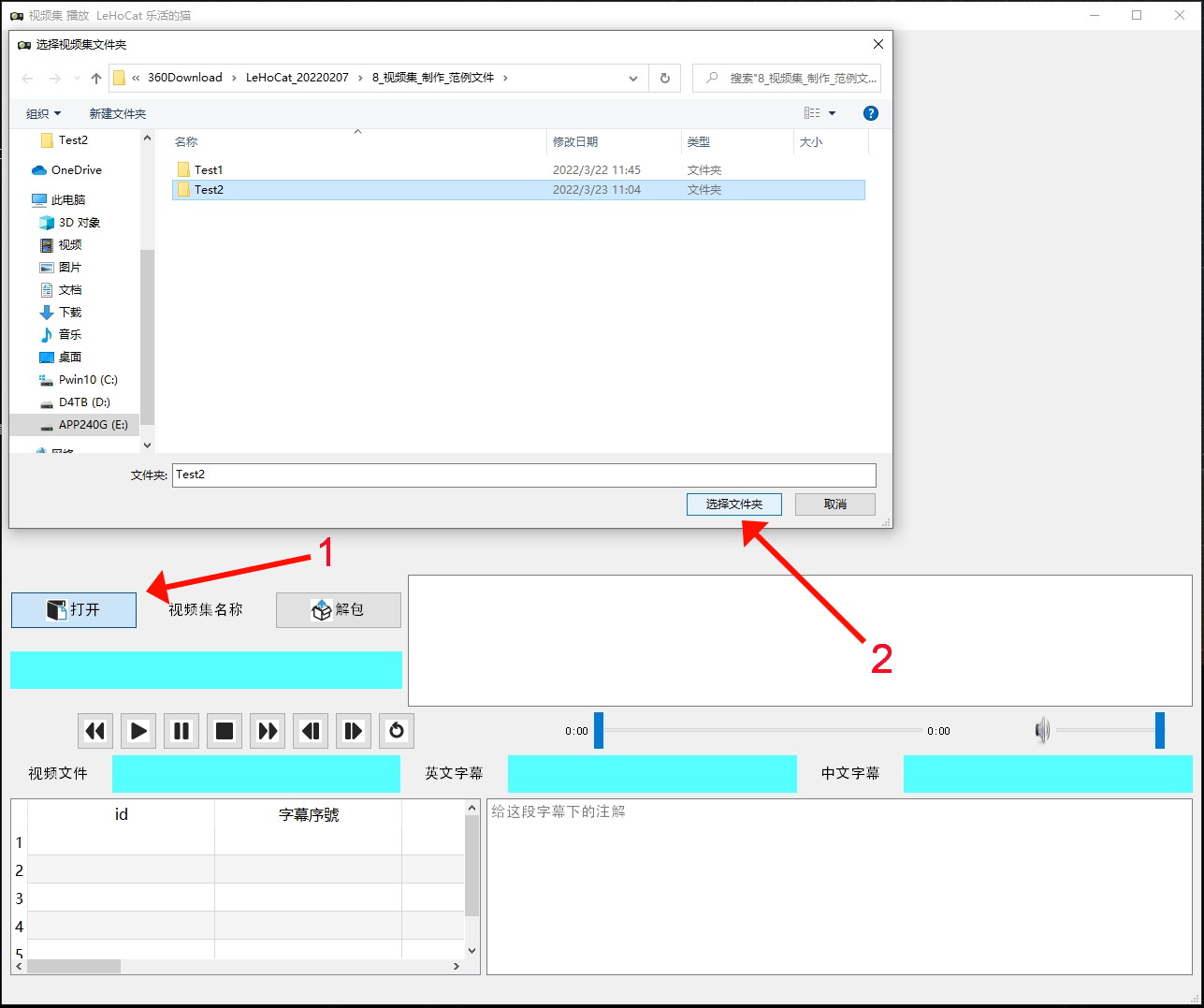Click the fast-forward button
Image resolution: width=1204 pixels, height=1008 pixels.
268,731
